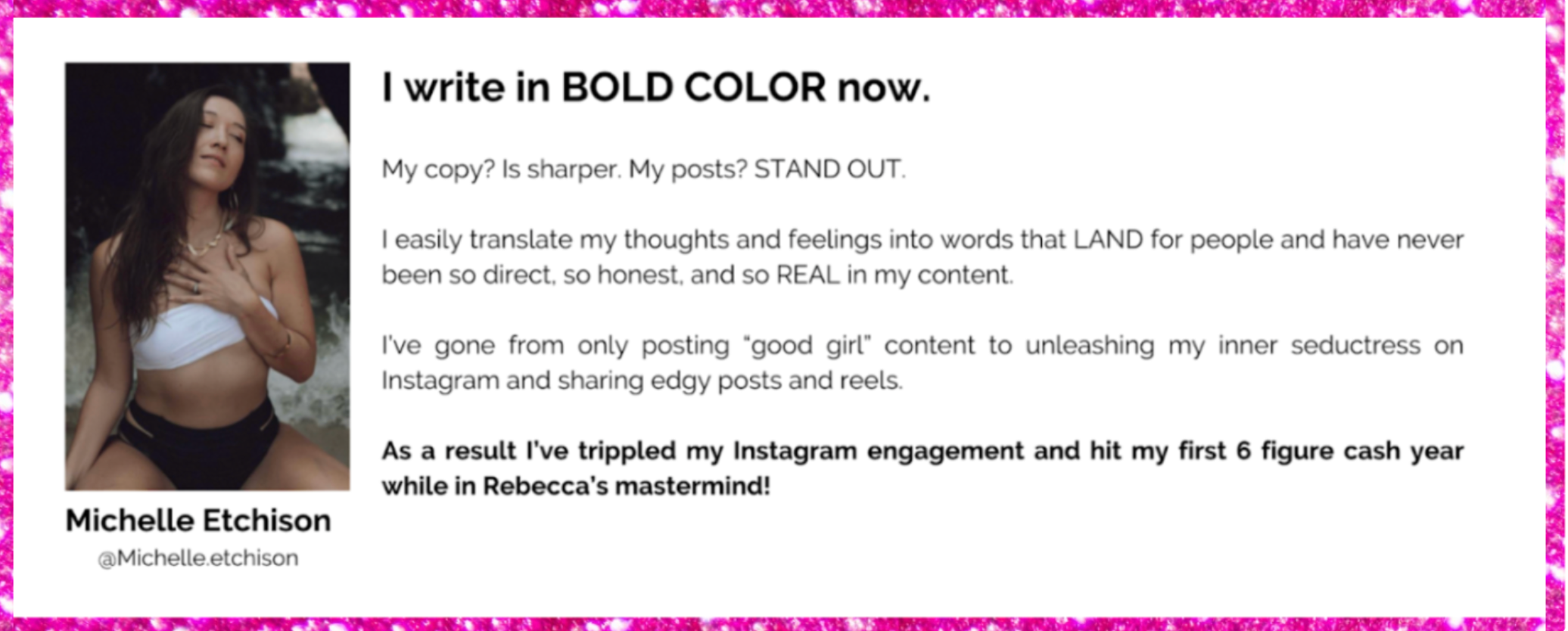1568x631 pixels.
Task: Click the bold phrase "Rebecca's mastermind!"
Action: click(627, 486)
